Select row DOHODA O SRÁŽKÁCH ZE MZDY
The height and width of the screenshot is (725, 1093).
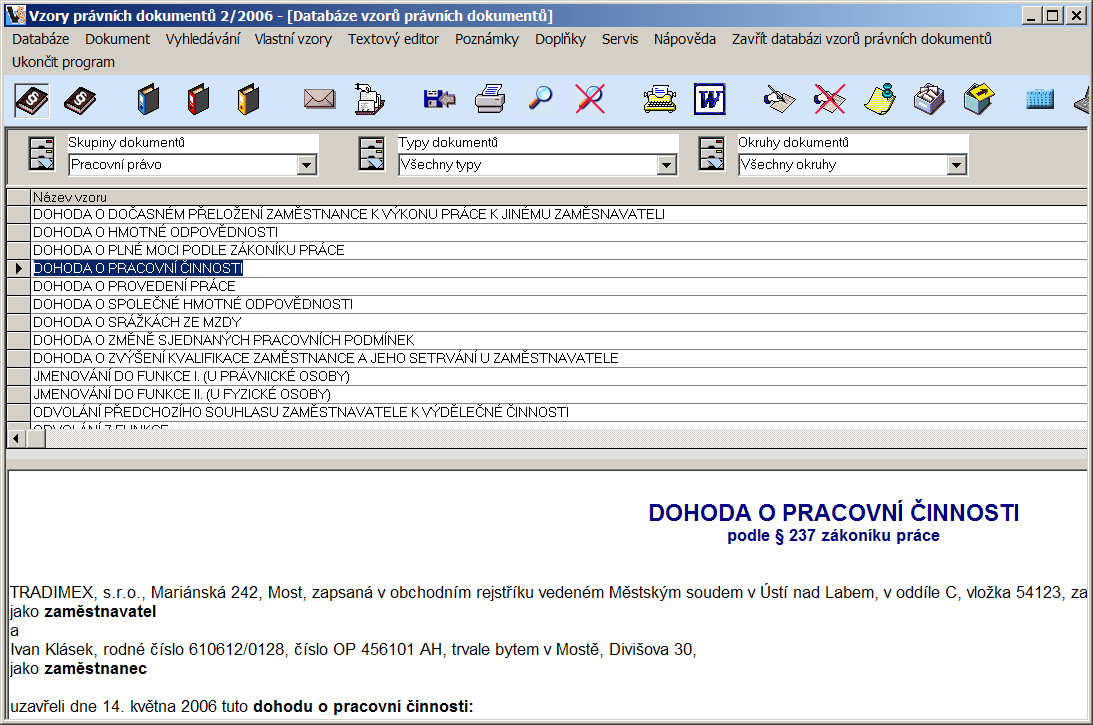tap(558, 322)
